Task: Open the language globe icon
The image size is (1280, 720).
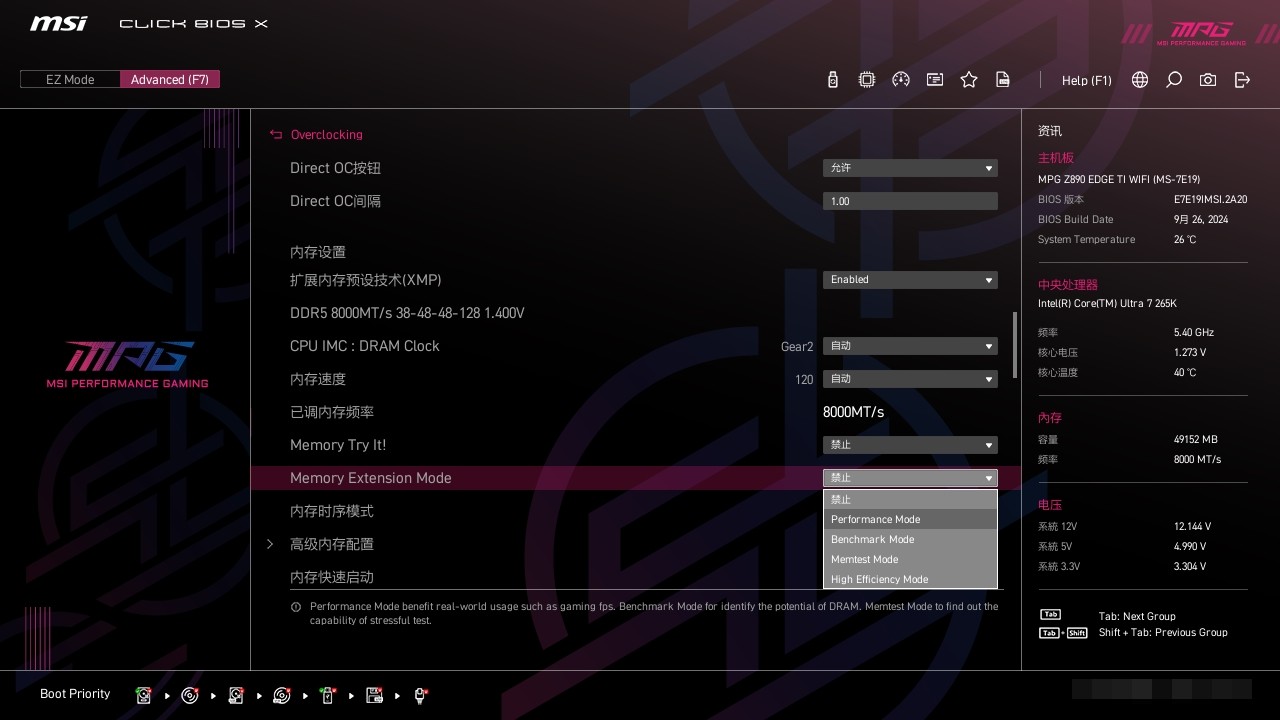Action: (x=1140, y=80)
